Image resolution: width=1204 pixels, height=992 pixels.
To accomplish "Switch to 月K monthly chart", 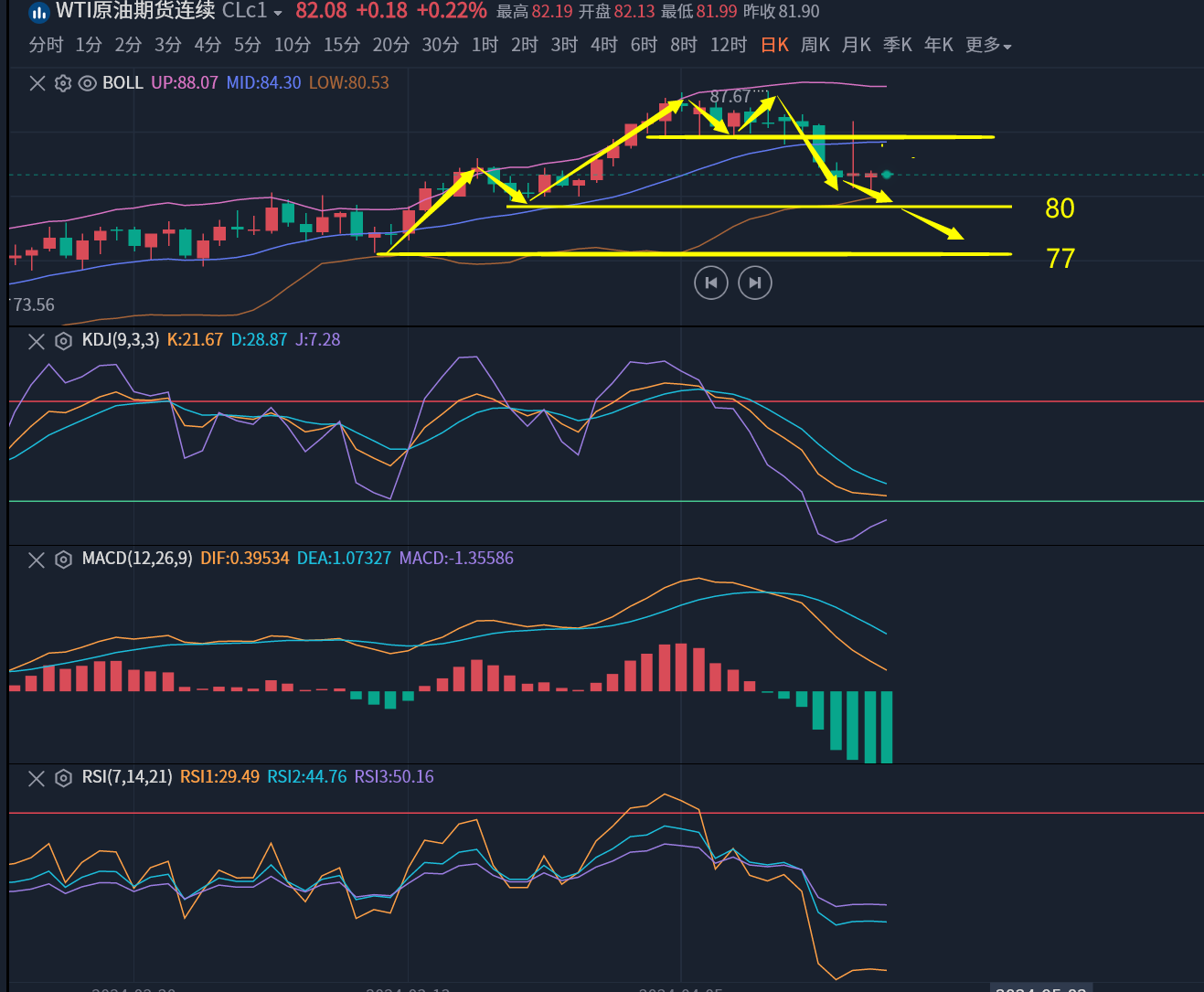I will tap(856, 45).
